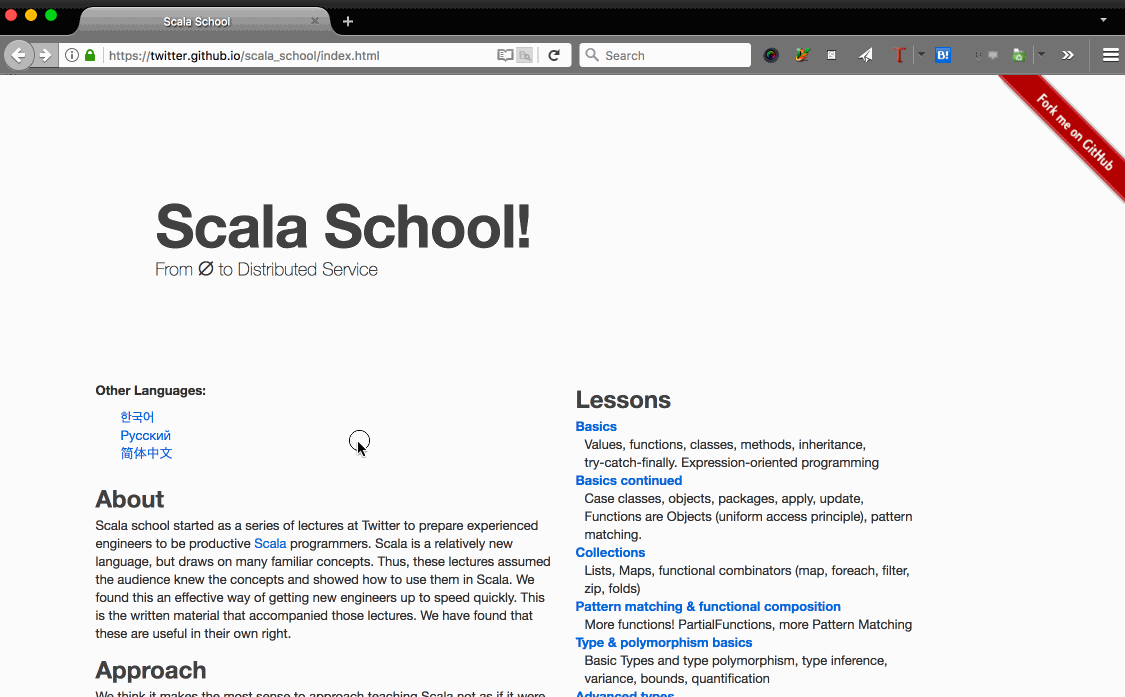The height and width of the screenshot is (697, 1125).
Task: Open the Basics lesson
Action: point(596,426)
